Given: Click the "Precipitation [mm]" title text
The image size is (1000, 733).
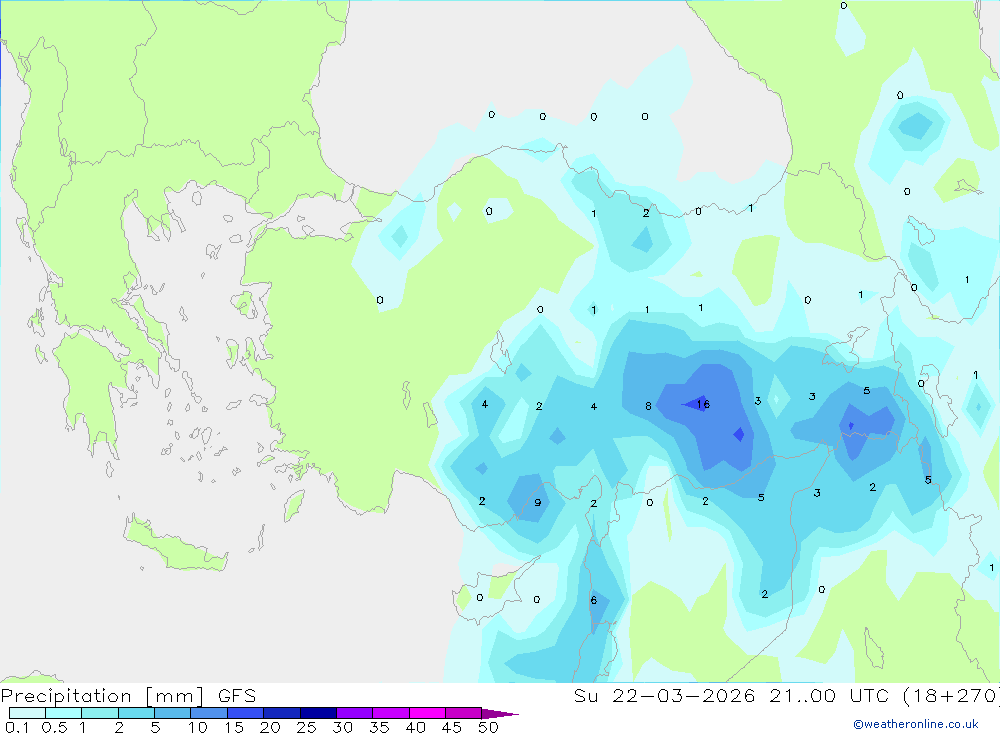Looking at the screenshot, I should (x=103, y=696).
